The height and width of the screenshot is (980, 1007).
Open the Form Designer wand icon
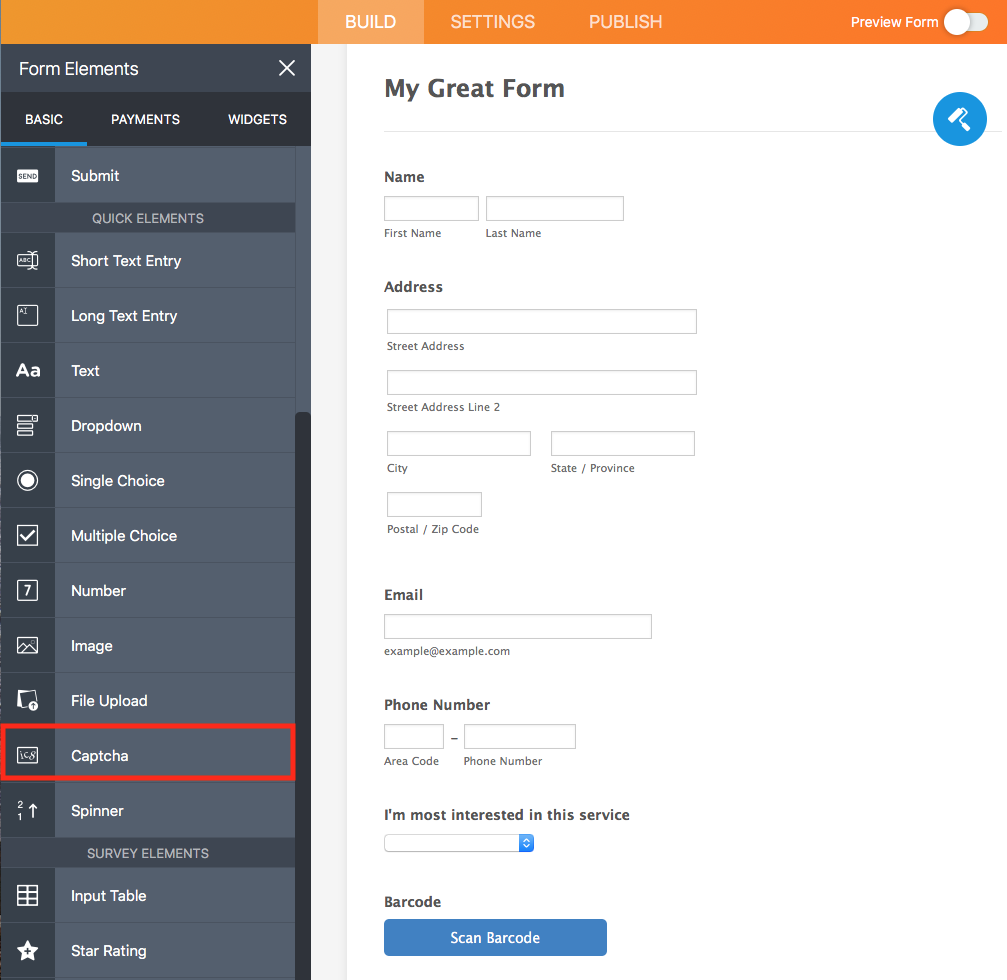click(959, 119)
